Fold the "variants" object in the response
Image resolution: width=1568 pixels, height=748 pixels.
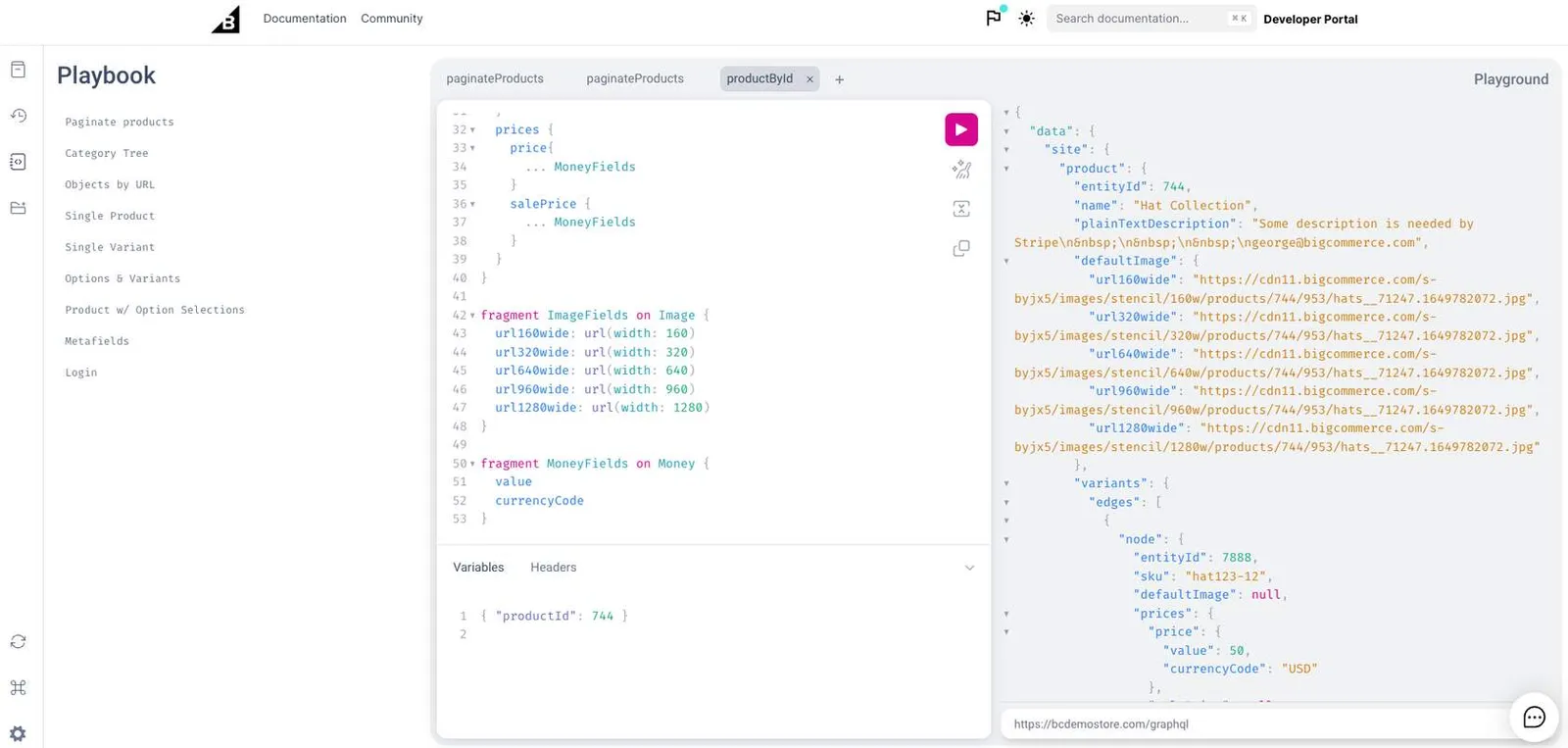(1006, 483)
